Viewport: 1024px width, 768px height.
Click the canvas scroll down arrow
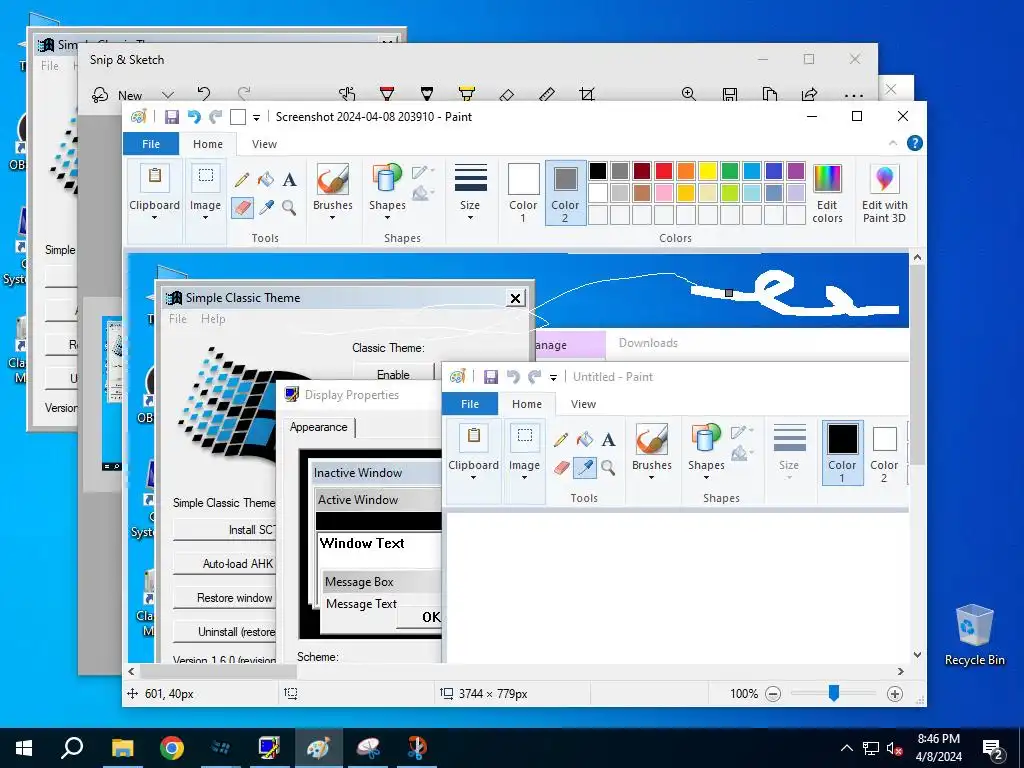pyautogui.click(x=917, y=654)
